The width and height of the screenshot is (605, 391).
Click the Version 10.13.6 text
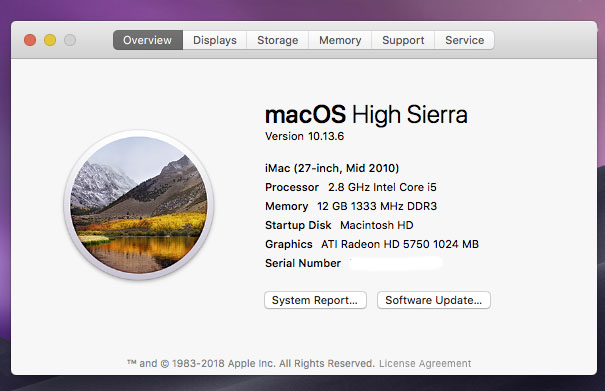click(x=304, y=136)
